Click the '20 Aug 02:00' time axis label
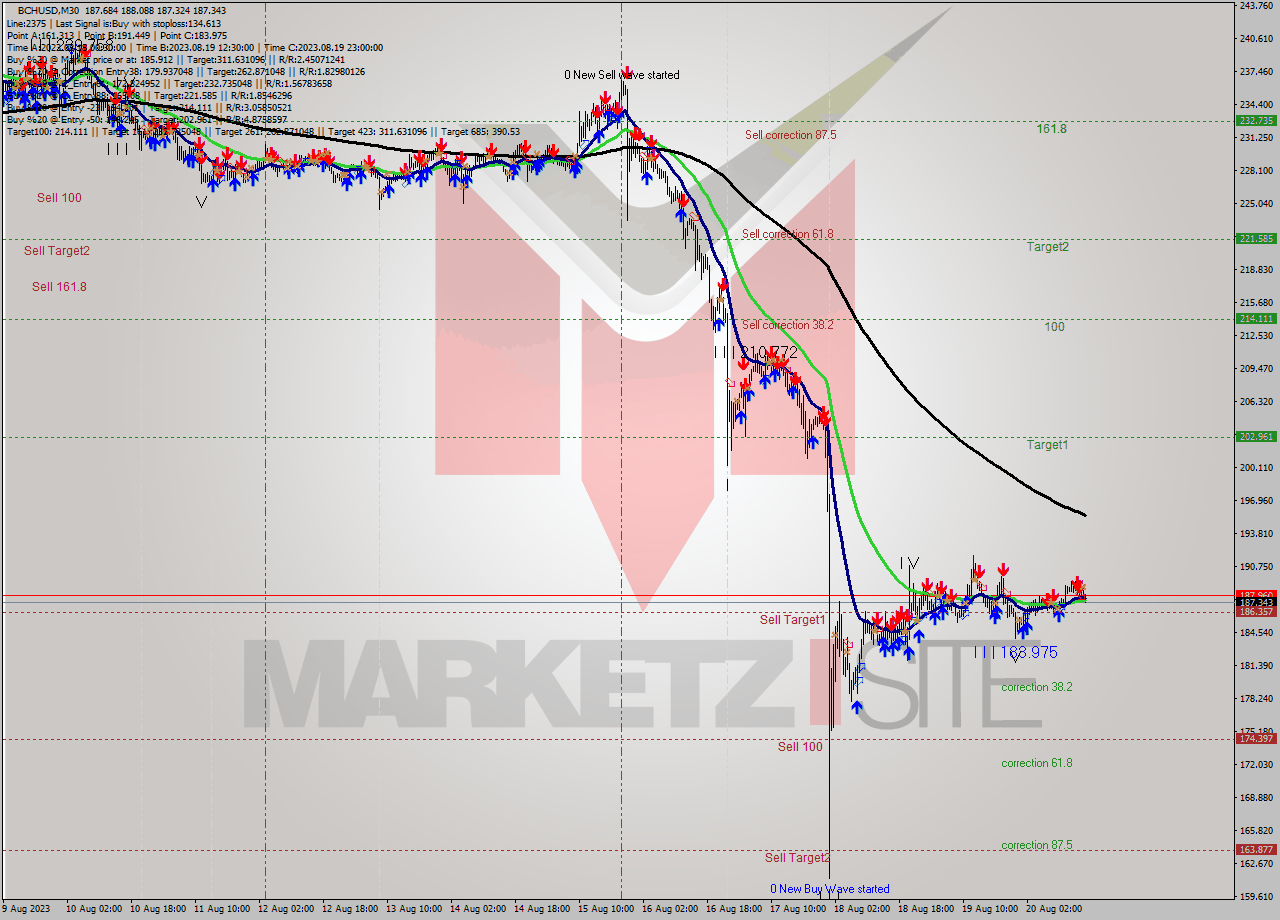The width and height of the screenshot is (1280, 920). pyautogui.click(x=1053, y=909)
